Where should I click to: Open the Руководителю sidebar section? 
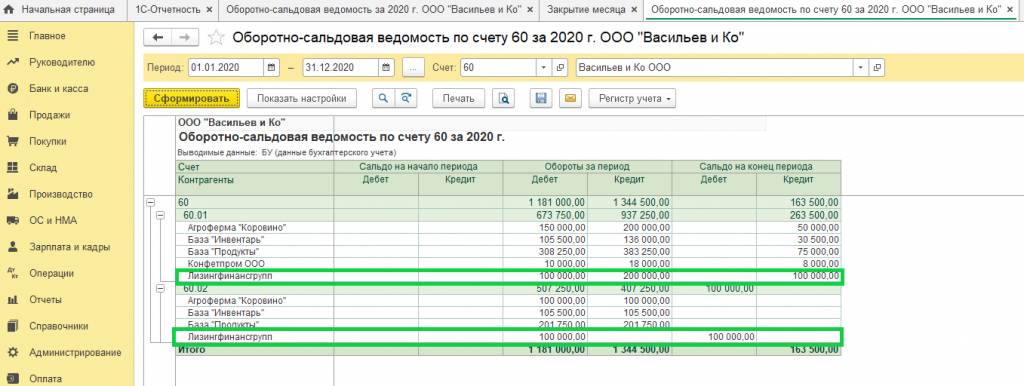tap(61, 62)
